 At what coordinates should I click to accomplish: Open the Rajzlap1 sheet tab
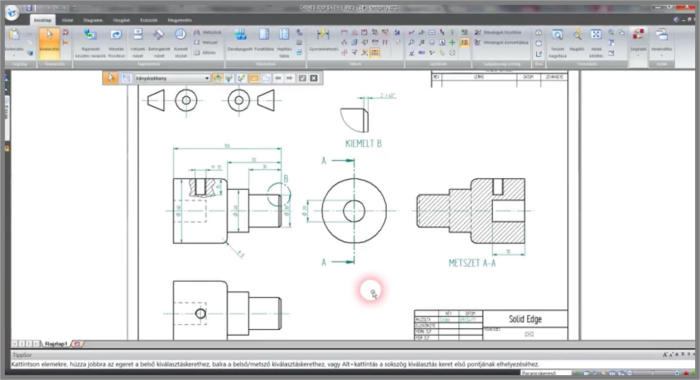coord(56,344)
